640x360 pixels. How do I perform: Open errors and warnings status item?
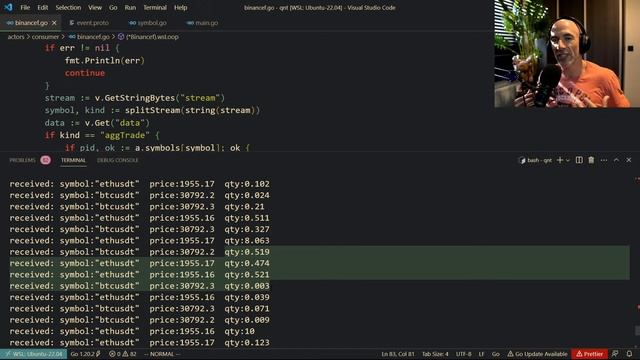(x=122, y=354)
